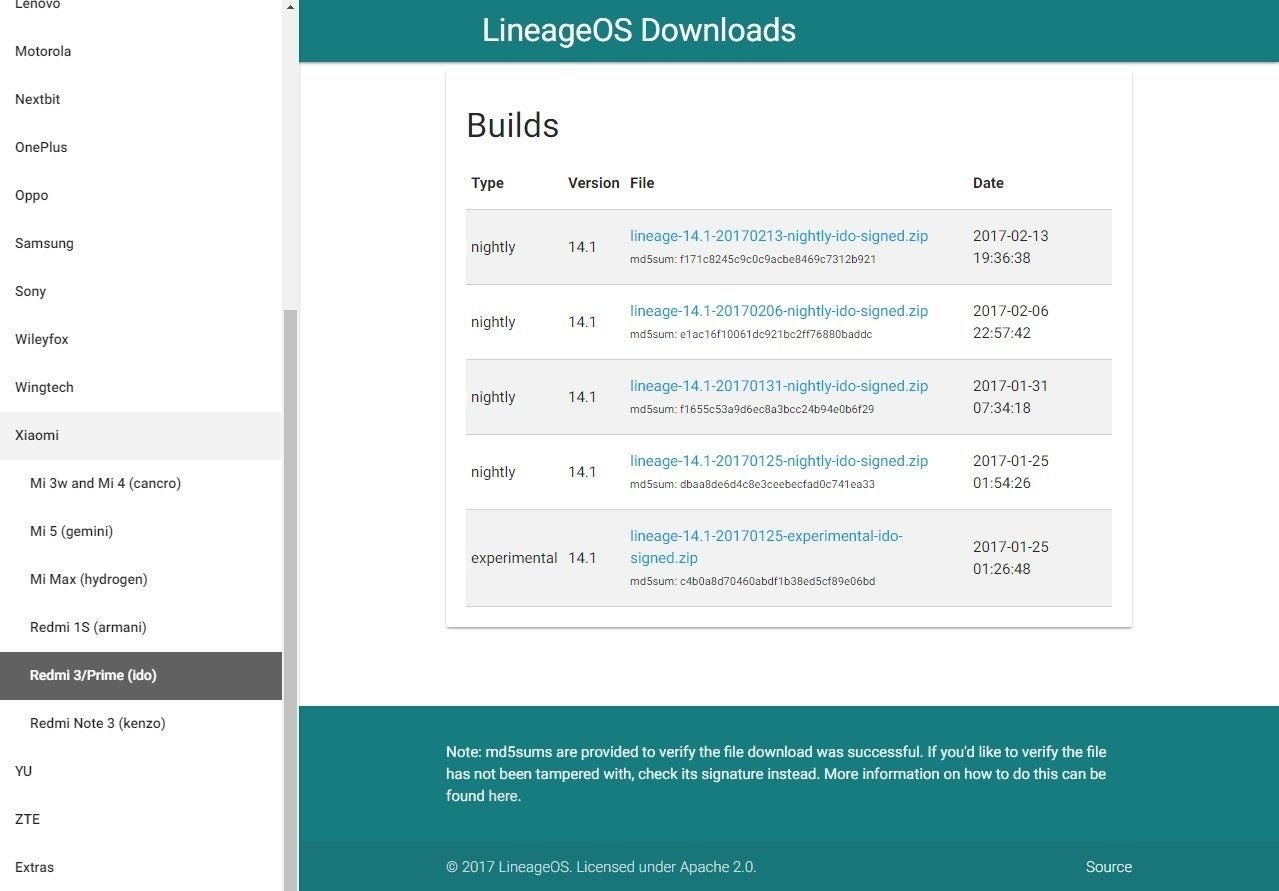The height and width of the screenshot is (891, 1279).
Task: Open the Source link in footer
Action: (1108, 867)
